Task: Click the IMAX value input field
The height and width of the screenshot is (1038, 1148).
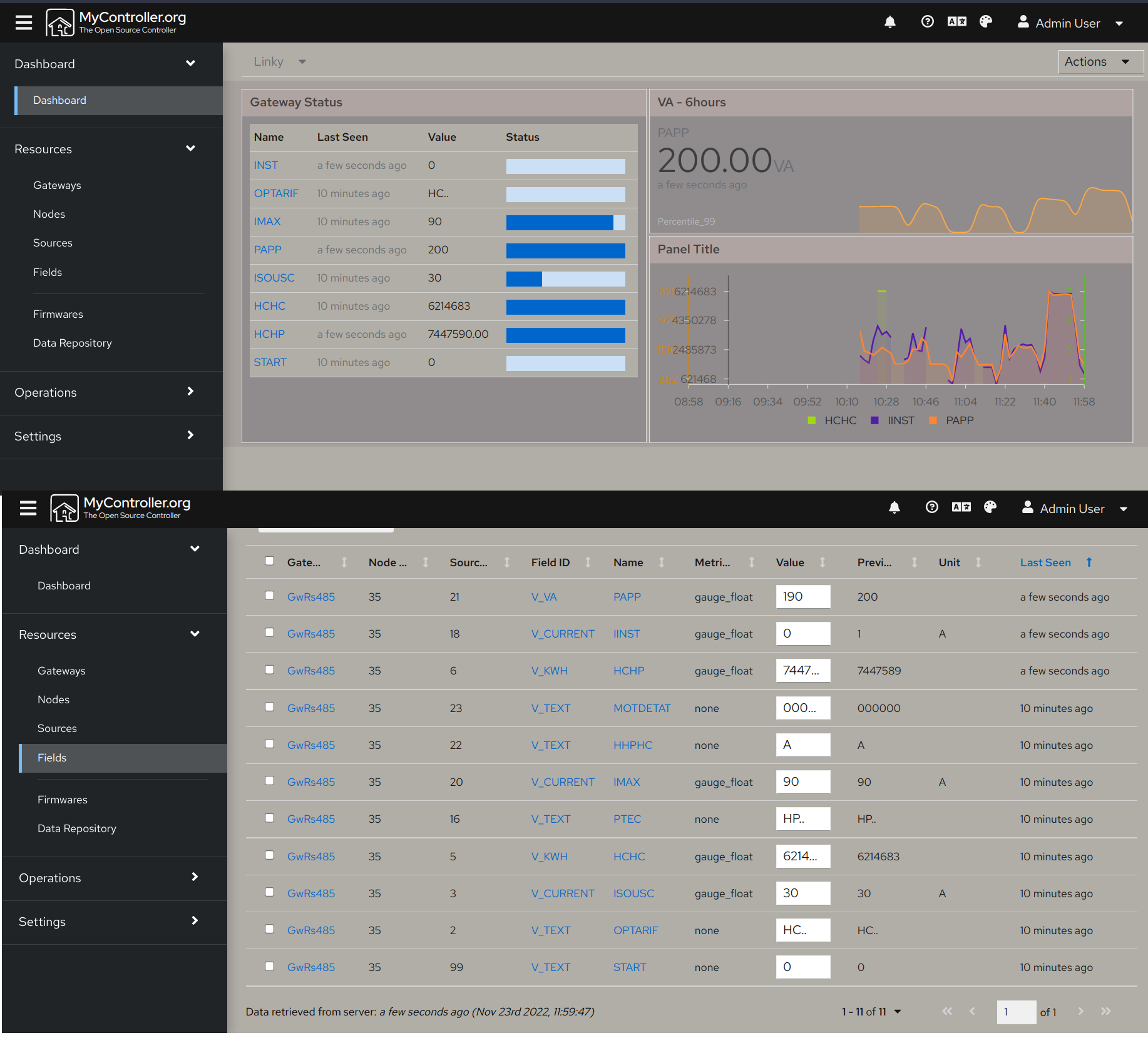Action: [802, 781]
